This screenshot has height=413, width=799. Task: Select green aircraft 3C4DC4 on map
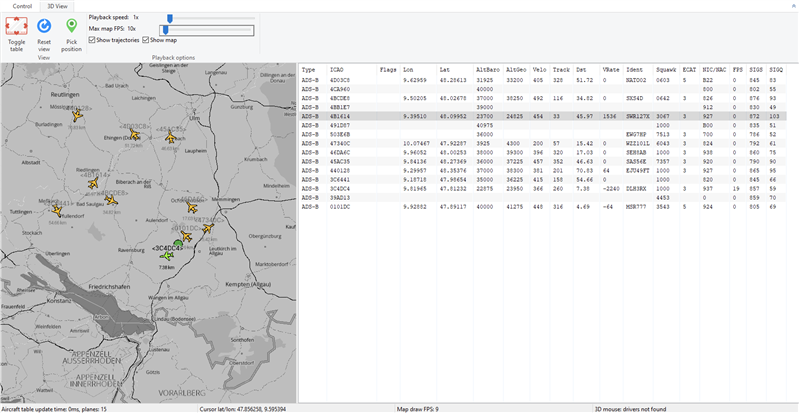166,256
